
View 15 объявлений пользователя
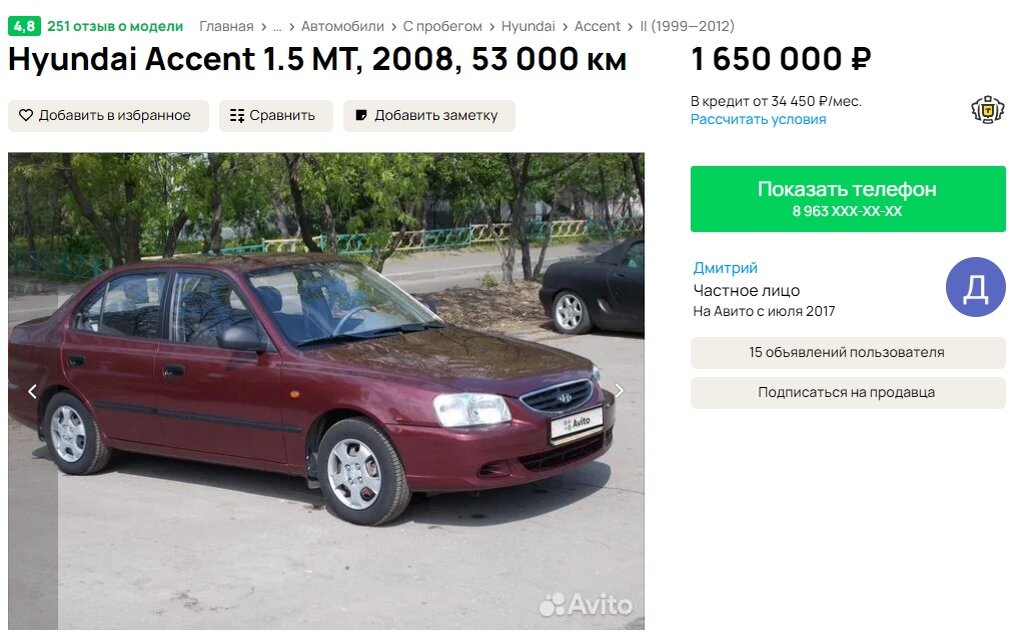point(848,353)
